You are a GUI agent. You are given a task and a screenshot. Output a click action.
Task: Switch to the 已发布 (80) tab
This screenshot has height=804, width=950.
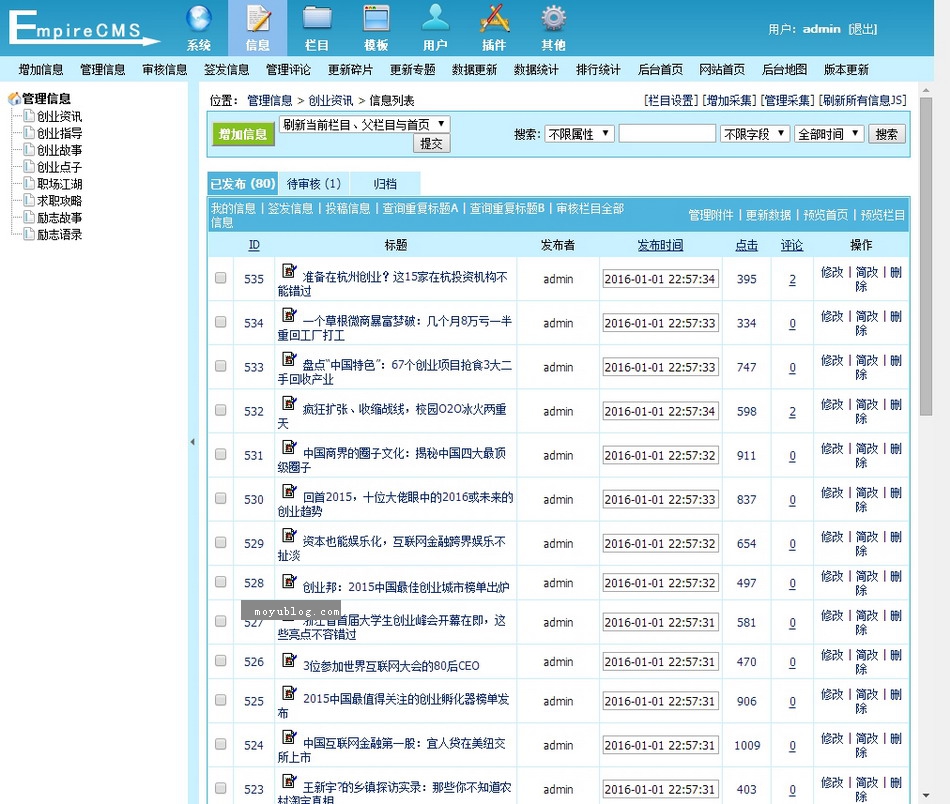tap(242, 184)
